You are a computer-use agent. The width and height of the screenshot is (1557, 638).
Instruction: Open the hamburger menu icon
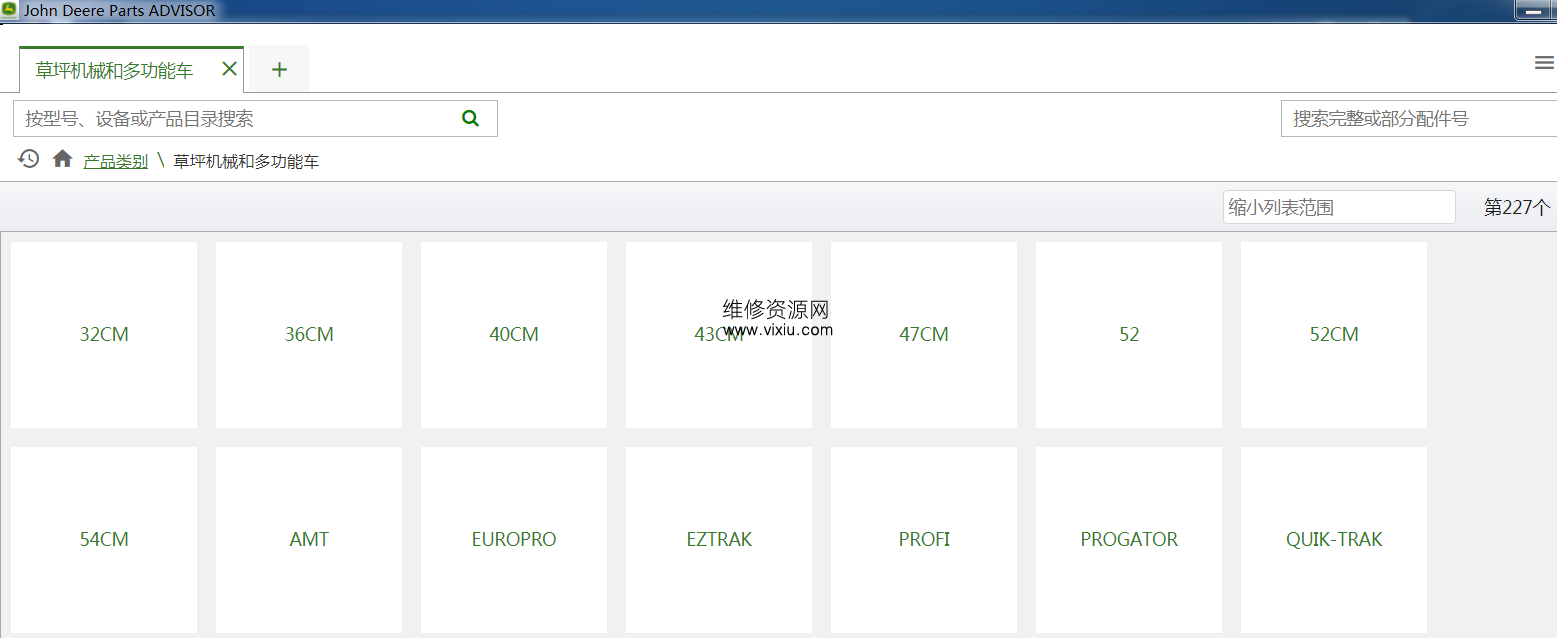[1543, 63]
